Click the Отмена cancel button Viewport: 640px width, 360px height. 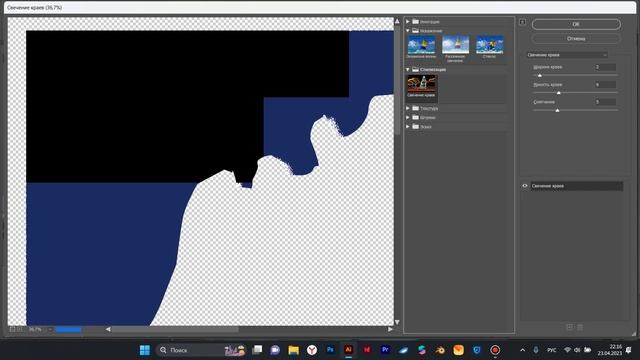click(x=576, y=39)
